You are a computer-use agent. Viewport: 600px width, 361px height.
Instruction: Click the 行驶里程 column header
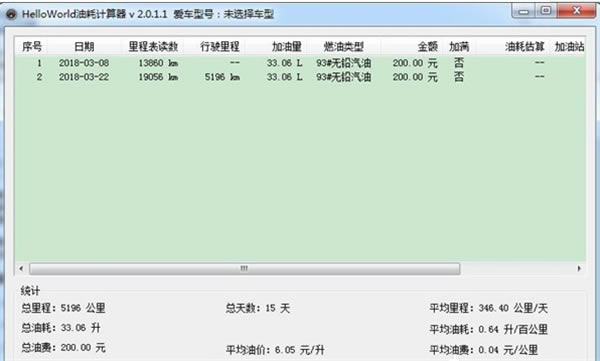pyautogui.click(x=220, y=47)
